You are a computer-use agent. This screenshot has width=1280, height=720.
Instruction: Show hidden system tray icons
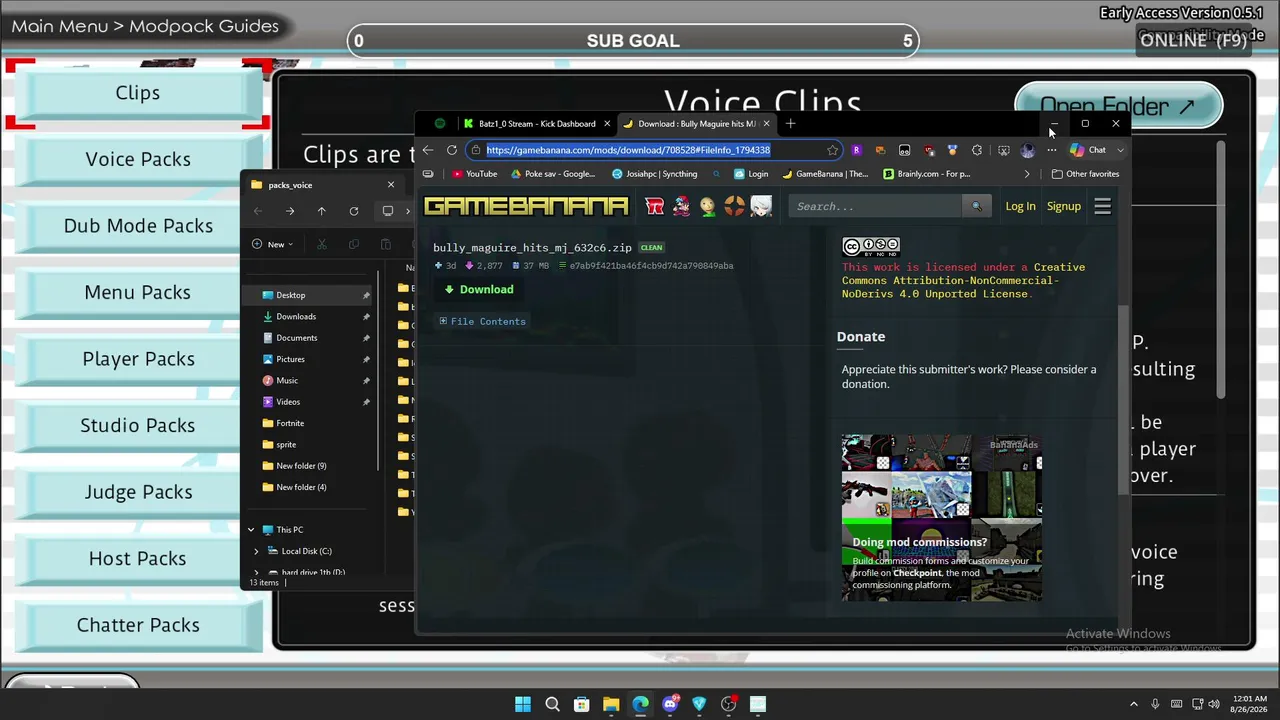pyautogui.click(x=1133, y=704)
